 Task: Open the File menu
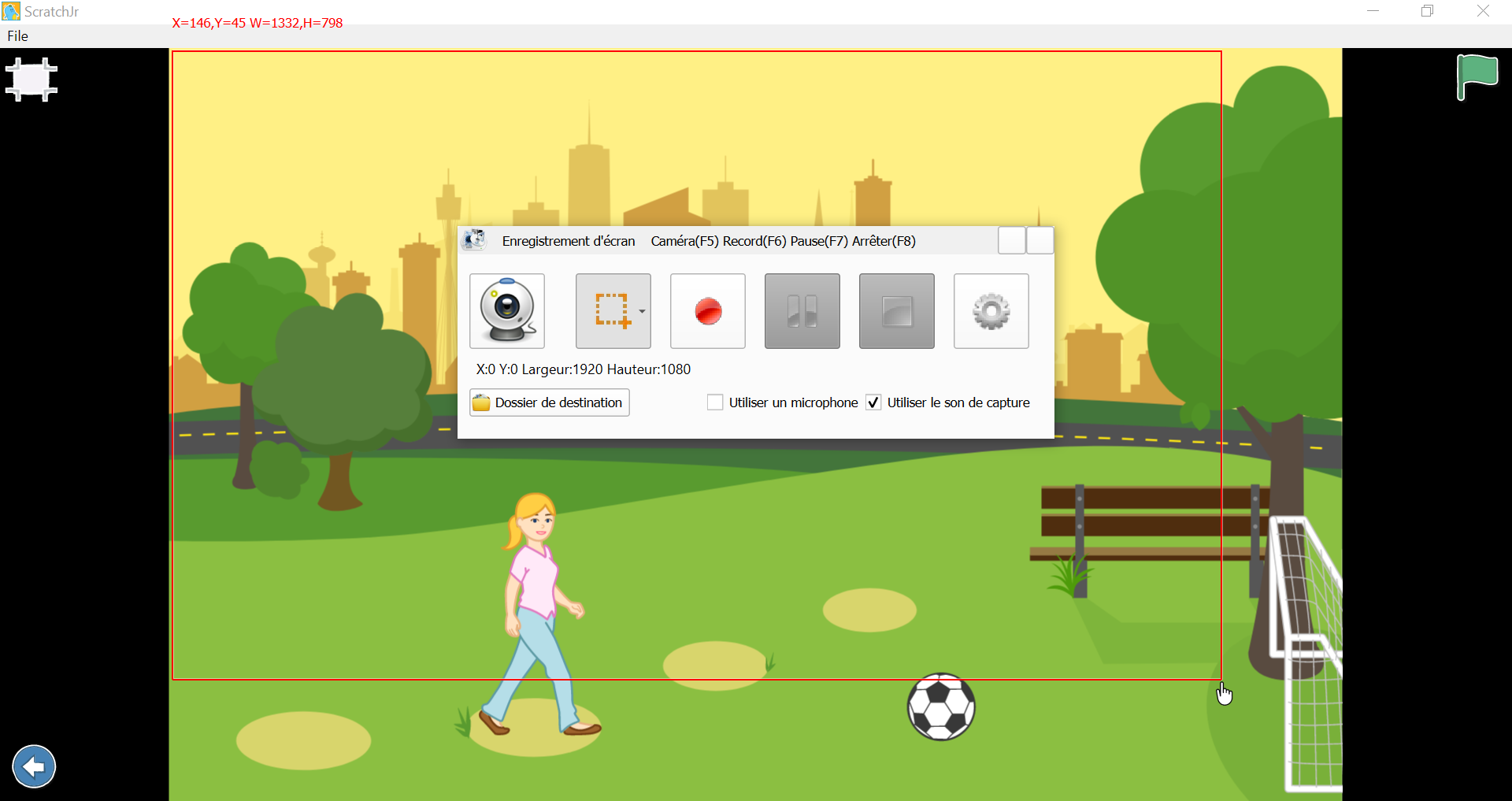(x=17, y=36)
